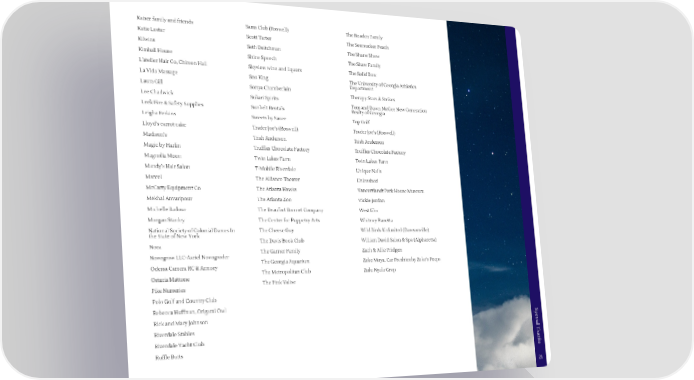The width and height of the screenshot is (694, 380).
Task: Select the Lloyd's carrot cake listing
Action: point(164,124)
